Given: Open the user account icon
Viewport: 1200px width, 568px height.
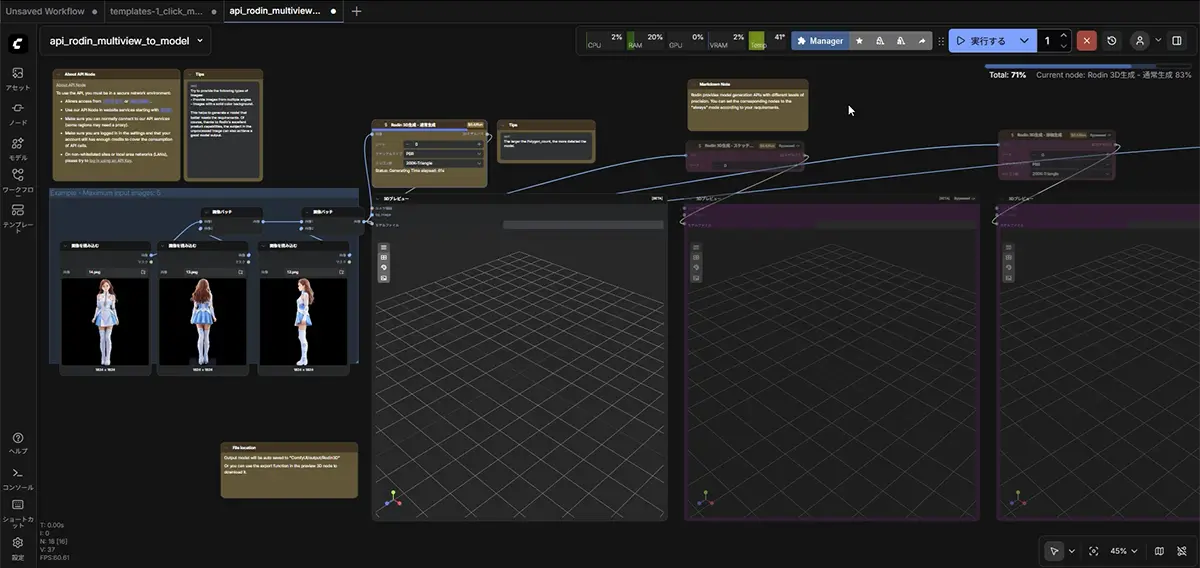Looking at the screenshot, I should [1140, 41].
